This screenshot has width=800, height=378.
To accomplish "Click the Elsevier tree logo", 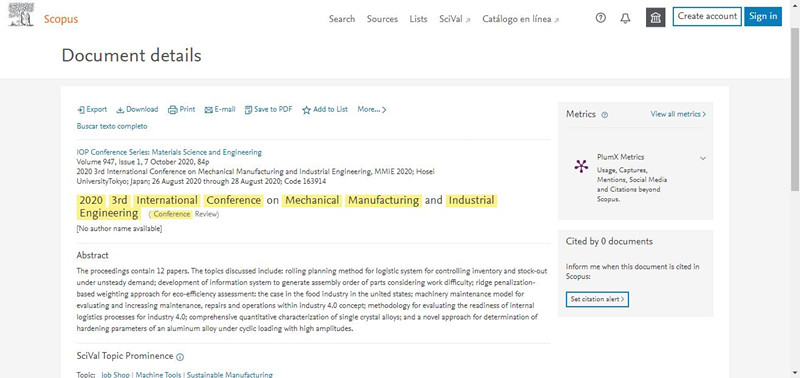I will (x=21, y=15).
